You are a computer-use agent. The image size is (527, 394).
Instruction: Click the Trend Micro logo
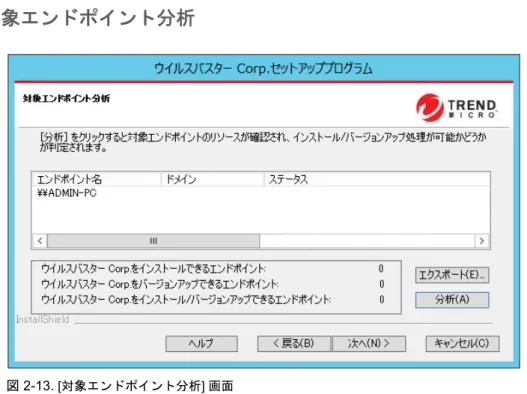456,108
